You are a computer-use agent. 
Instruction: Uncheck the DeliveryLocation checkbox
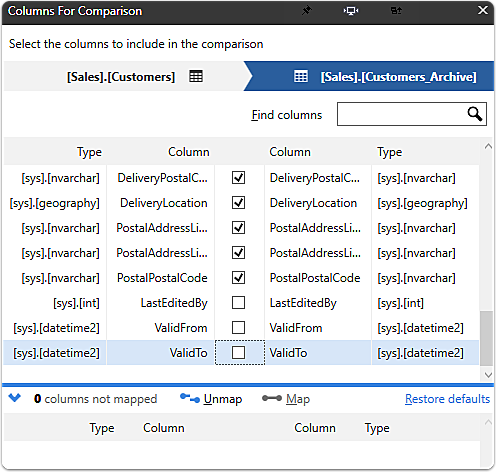point(238,203)
